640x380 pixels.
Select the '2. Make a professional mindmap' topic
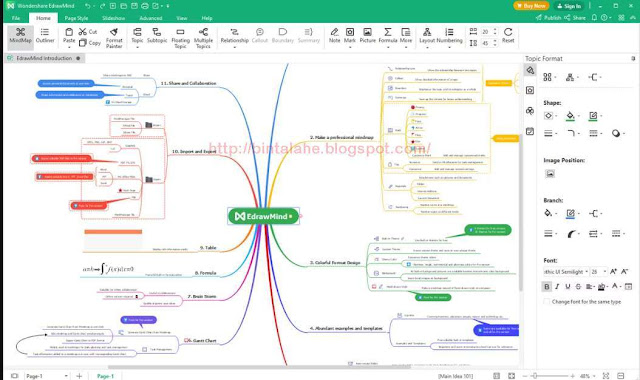pyautogui.click(x=342, y=137)
